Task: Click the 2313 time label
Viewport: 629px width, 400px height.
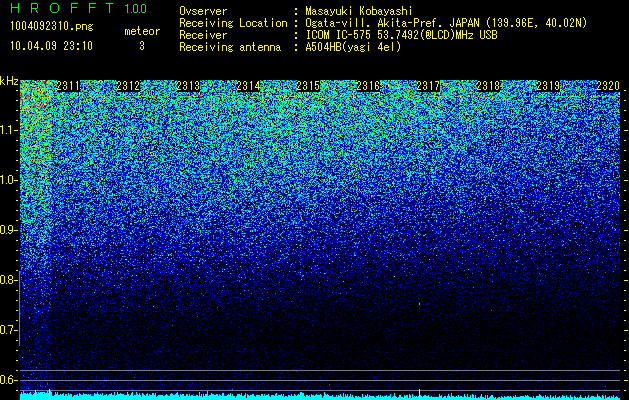Action: pos(188,86)
